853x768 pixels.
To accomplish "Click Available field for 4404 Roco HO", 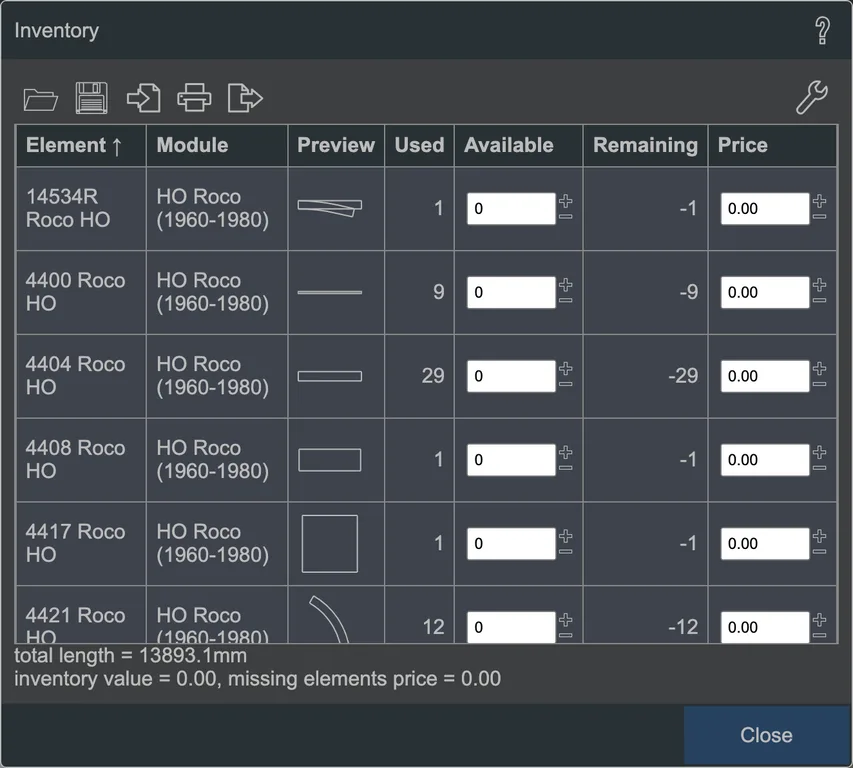I will click(x=511, y=376).
